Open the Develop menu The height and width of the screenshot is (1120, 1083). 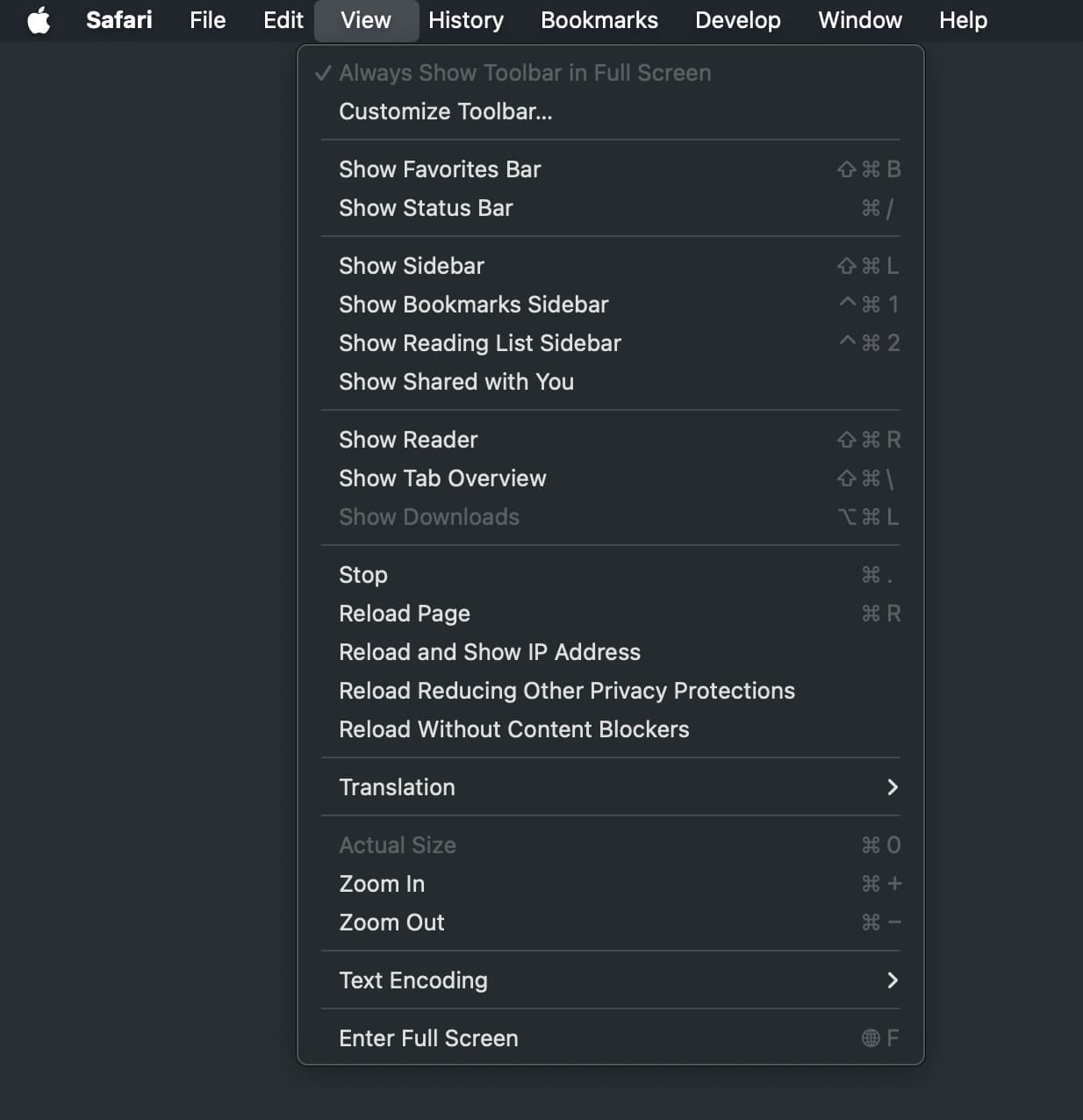[738, 20]
